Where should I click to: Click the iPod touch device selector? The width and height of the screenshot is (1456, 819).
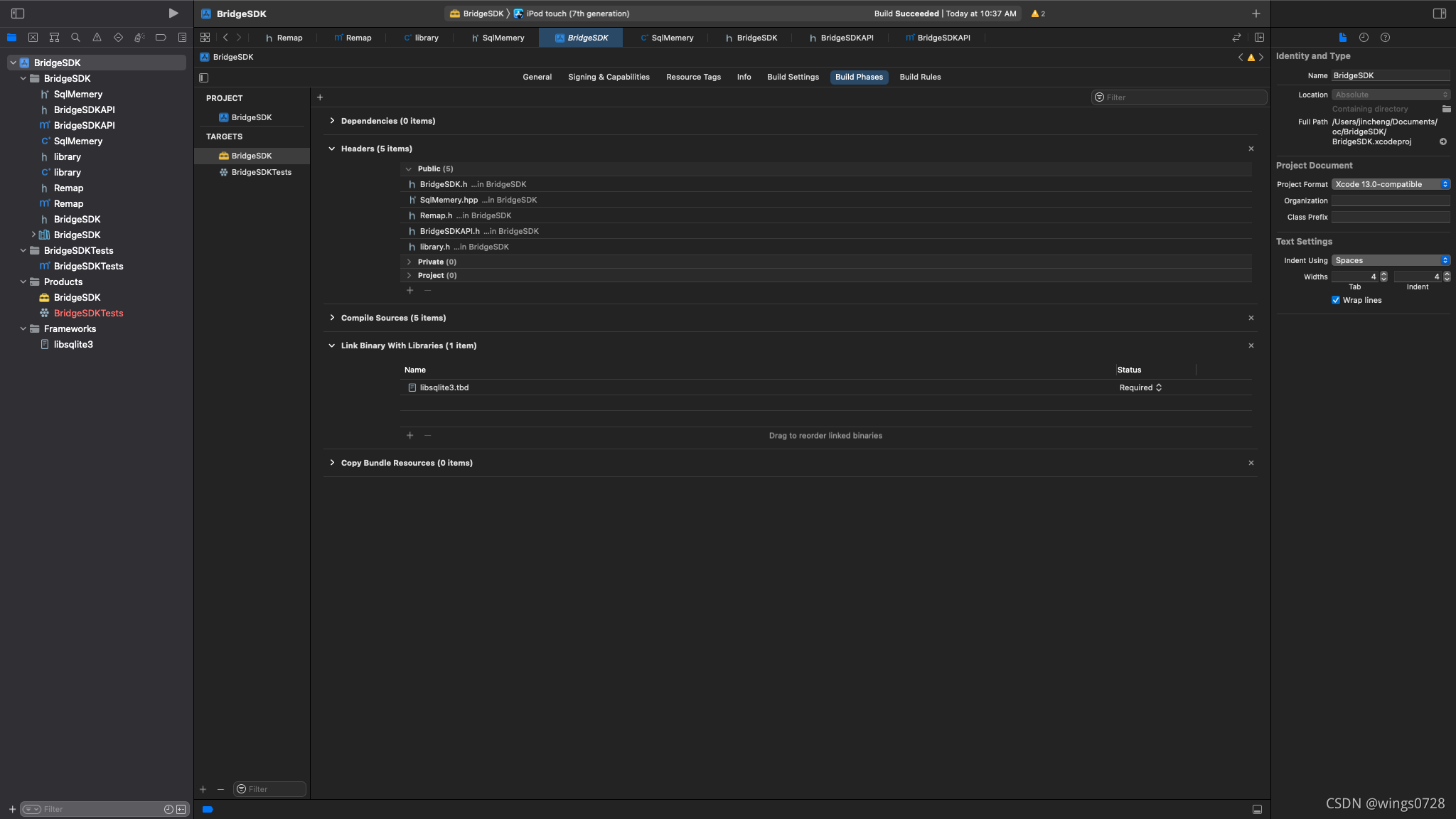572,14
